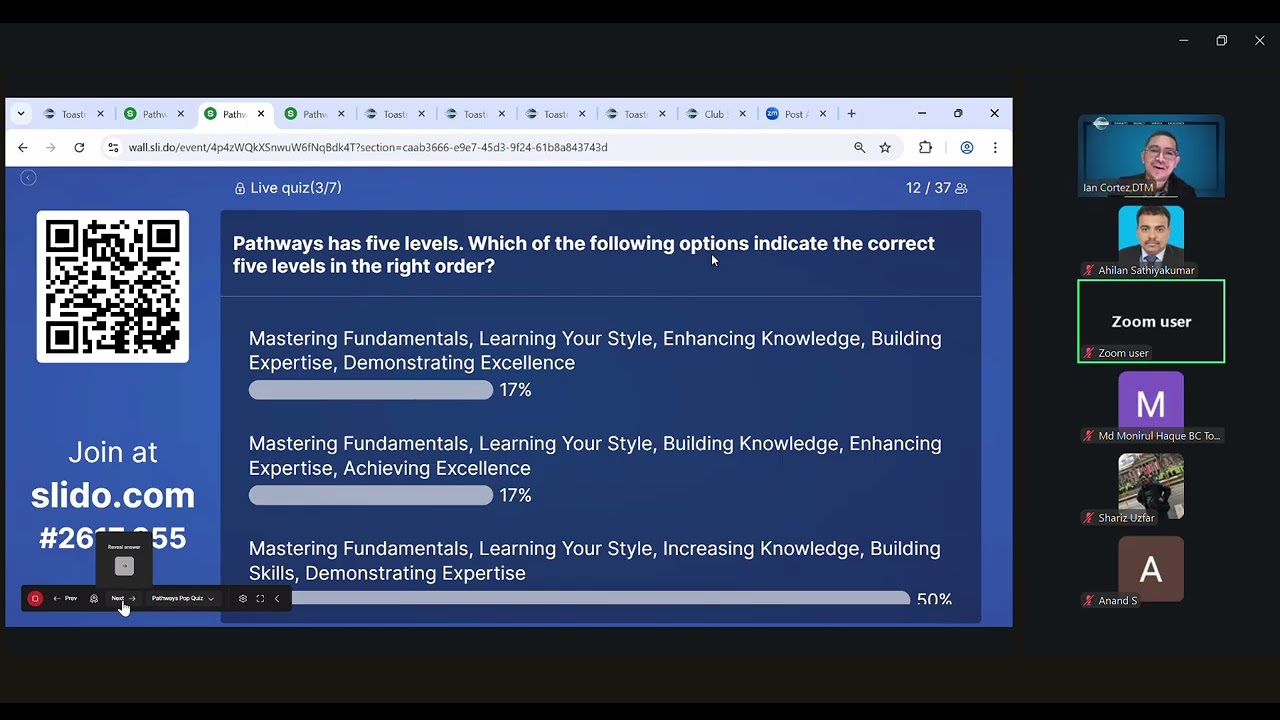Advance with the Next button
This screenshot has width=1280, height=720.
(123, 598)
